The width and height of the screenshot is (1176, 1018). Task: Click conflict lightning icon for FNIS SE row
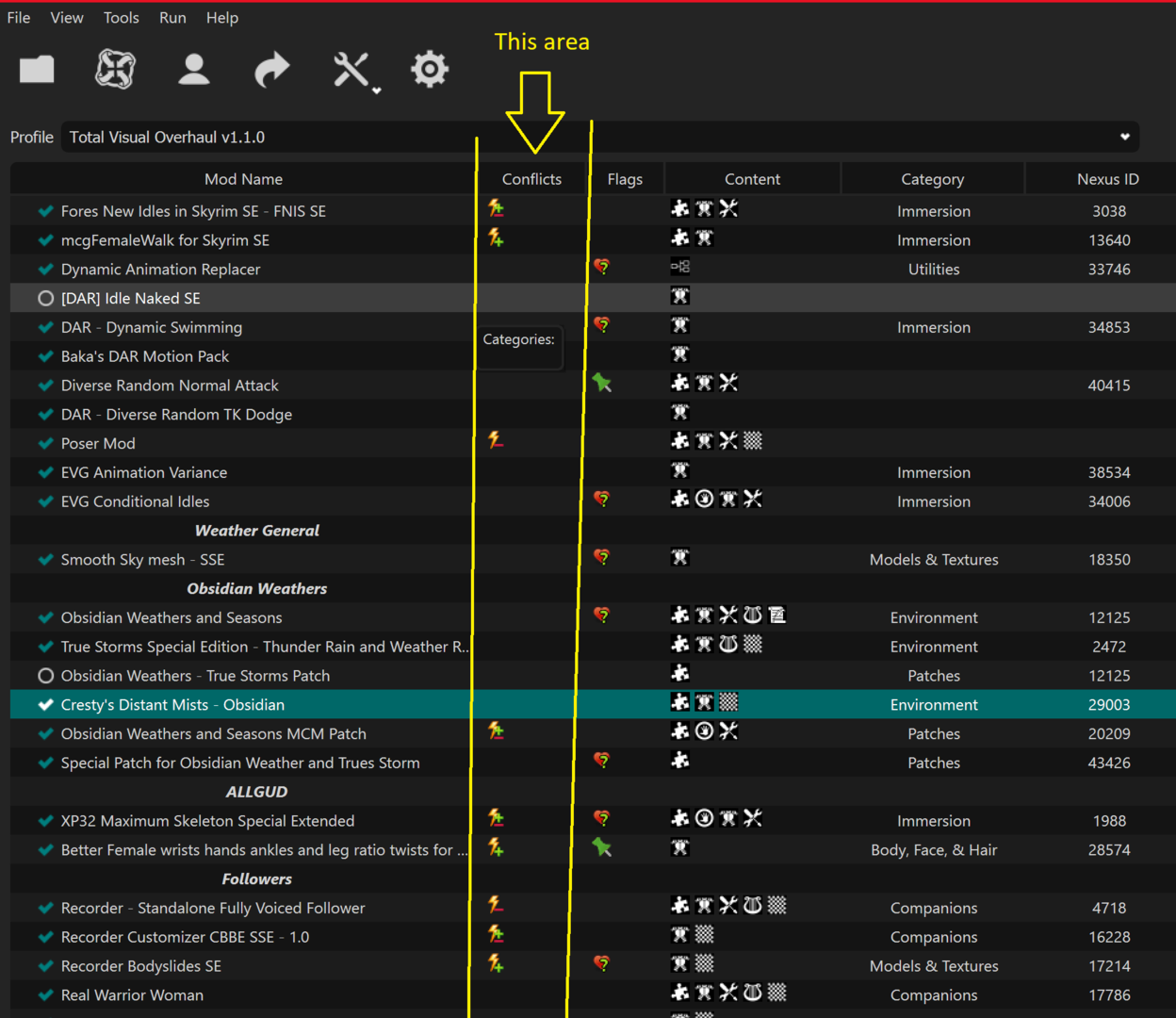coord(496,209)
